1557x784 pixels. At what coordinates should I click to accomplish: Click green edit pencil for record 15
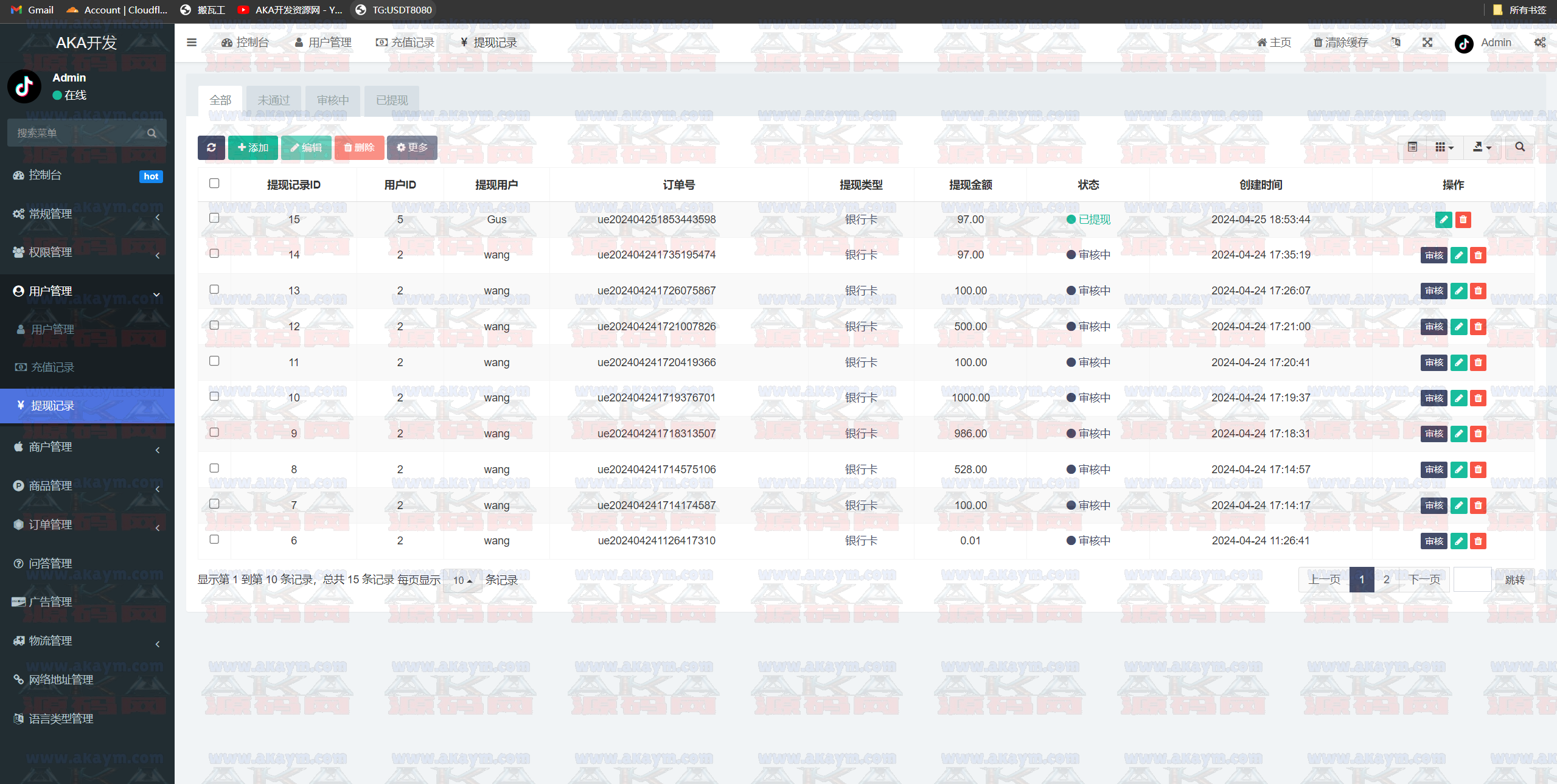coord(1443,220)
